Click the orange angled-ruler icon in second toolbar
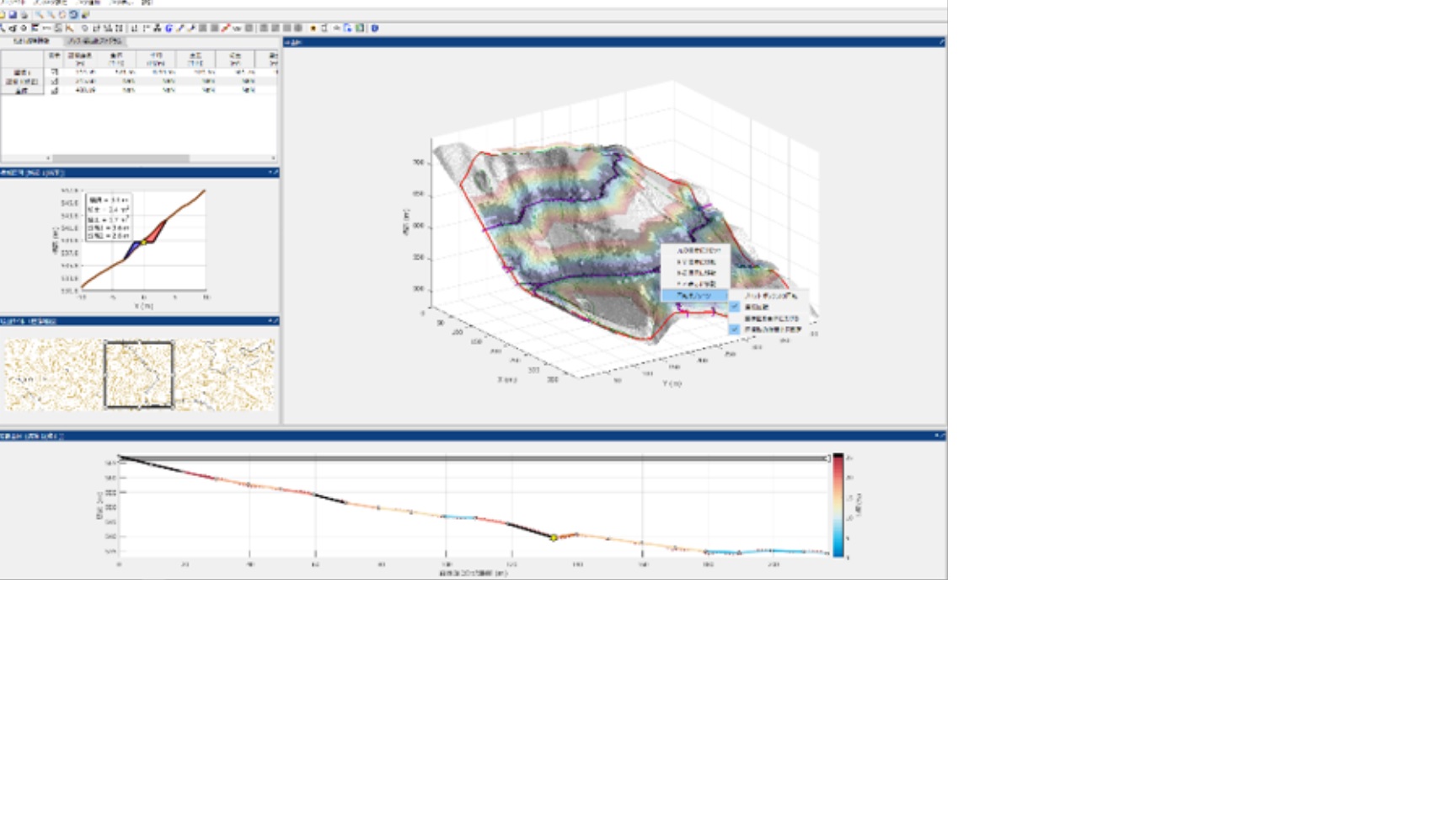The height and width of the screenshot is (819, 1456). pos(70,28)
